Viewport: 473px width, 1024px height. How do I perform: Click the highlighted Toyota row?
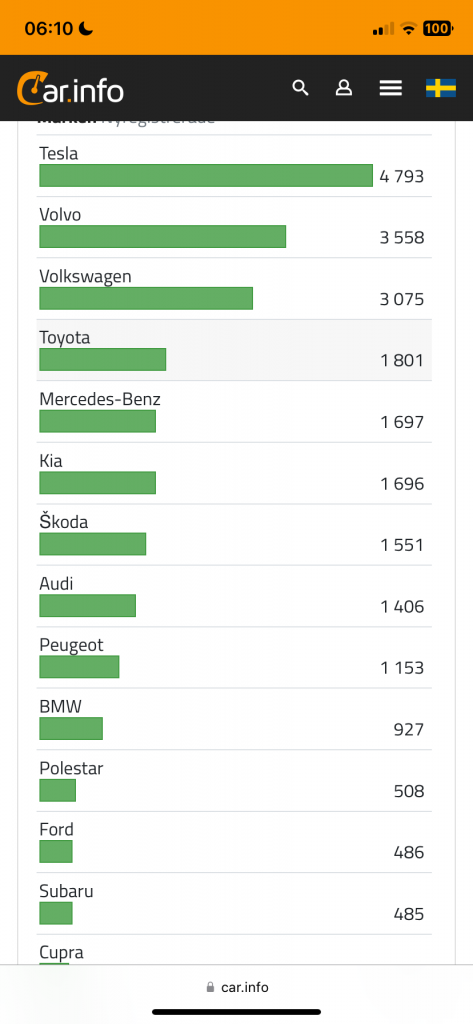click(234, 350)
